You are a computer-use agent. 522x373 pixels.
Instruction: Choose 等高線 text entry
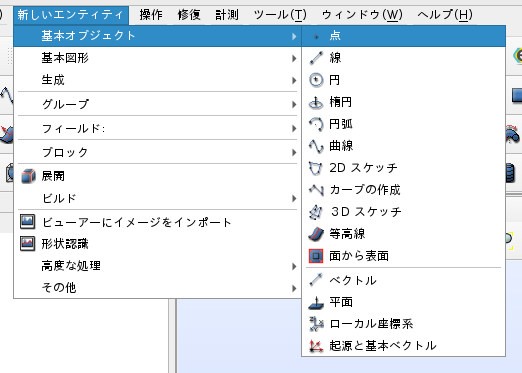pos(347,234)
